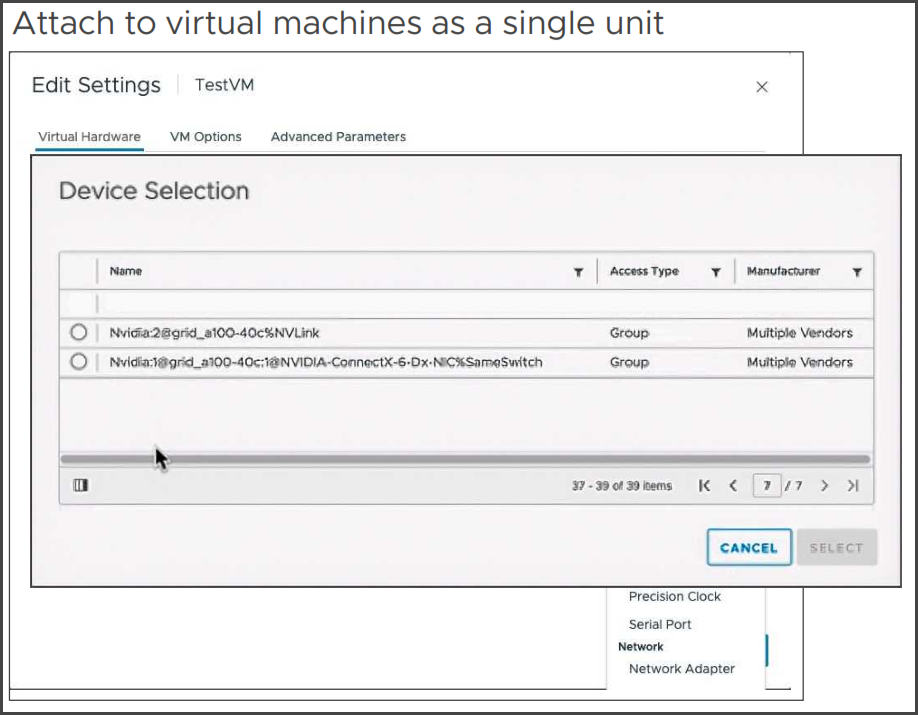Open the Advanced Parameters tab
This screenshot has width=918, height=715.
338,136
